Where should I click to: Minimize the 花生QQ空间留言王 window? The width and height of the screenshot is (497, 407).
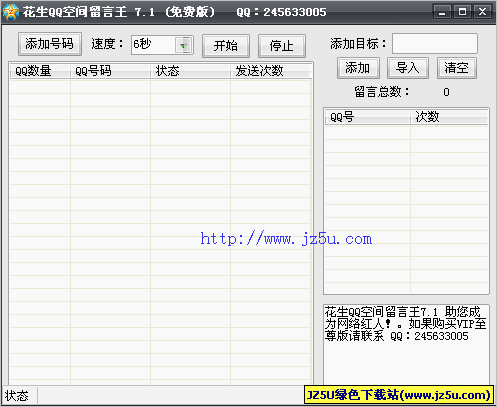(442, 12)
